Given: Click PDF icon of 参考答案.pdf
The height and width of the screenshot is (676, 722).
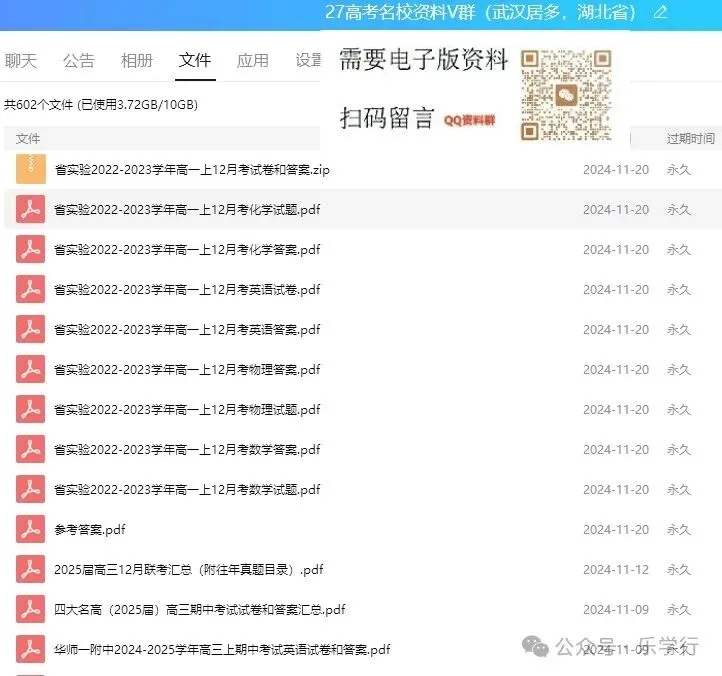Looking at the screenshot, I should (x=30, y=530).
